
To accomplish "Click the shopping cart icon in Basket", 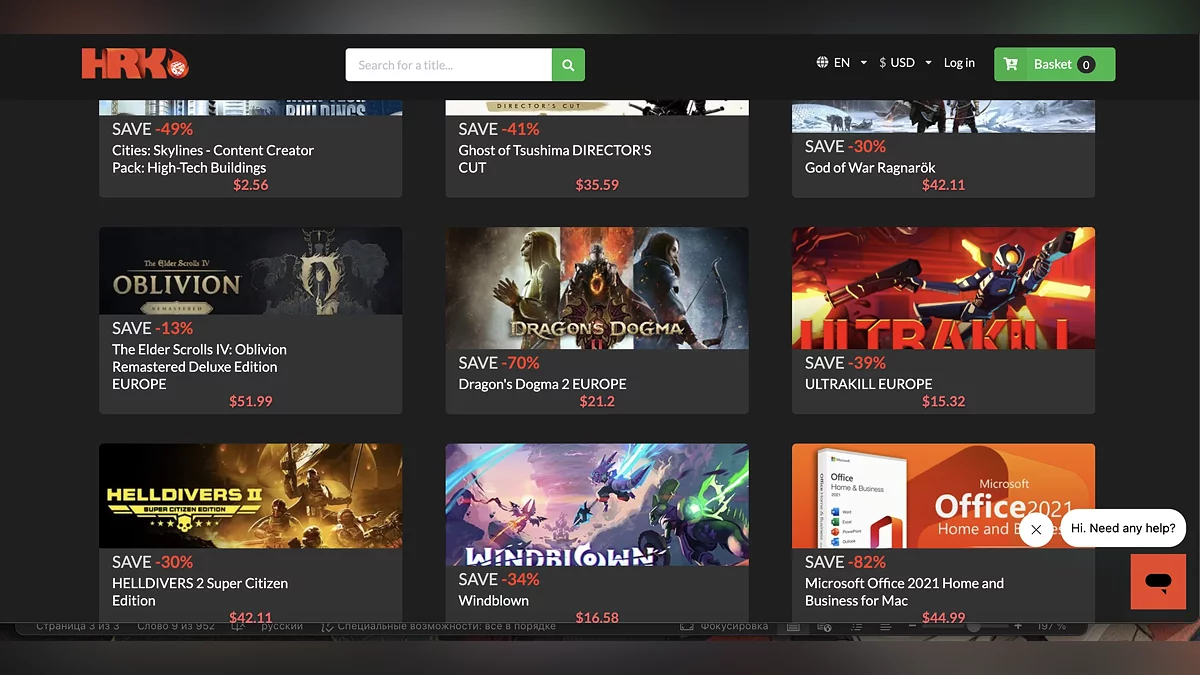I will (1011, 64).
